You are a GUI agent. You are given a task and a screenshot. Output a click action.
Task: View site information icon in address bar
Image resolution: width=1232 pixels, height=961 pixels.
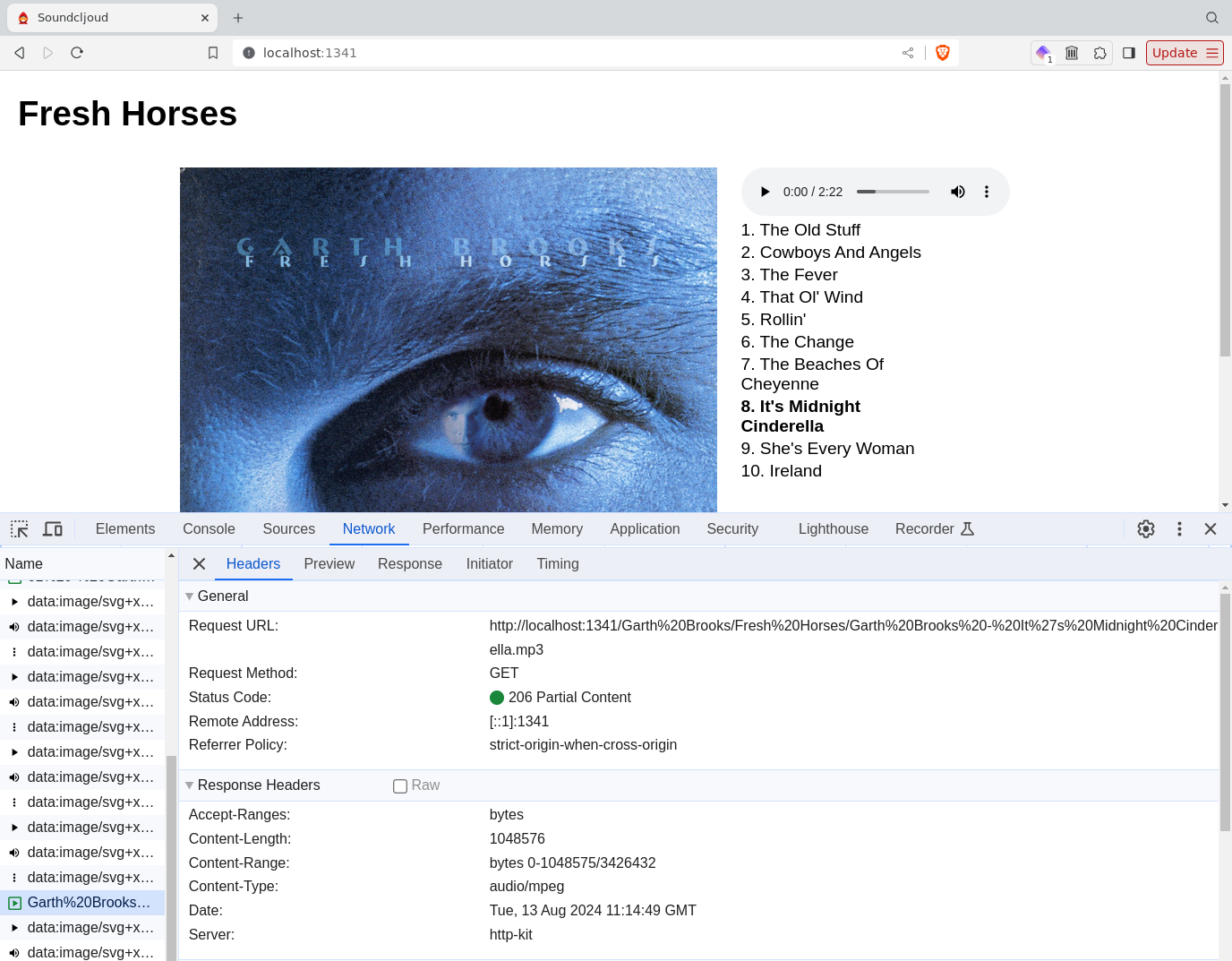249,53
